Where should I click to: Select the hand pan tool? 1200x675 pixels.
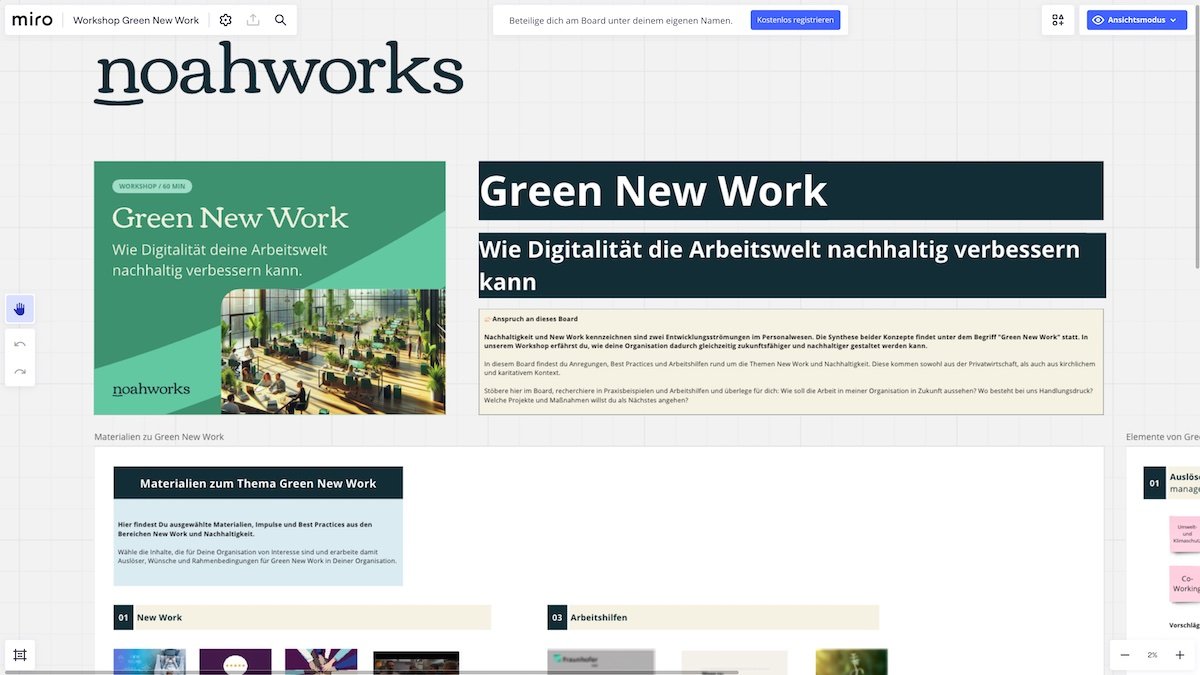coord(20,308)
